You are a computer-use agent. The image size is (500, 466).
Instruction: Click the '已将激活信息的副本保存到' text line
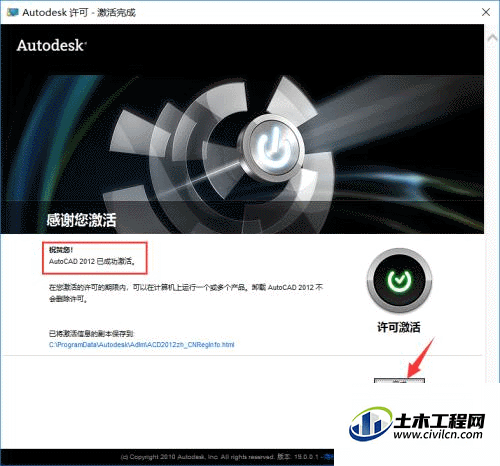91,333
